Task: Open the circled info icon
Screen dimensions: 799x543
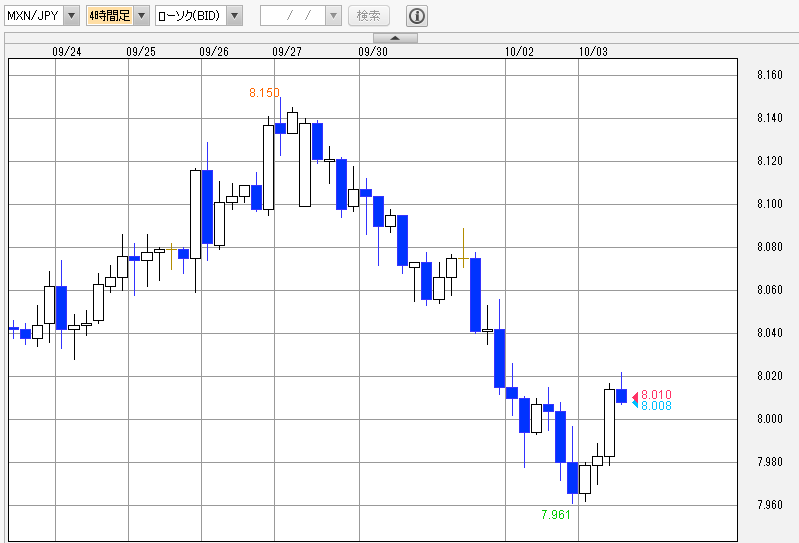Action: point(417,16)
